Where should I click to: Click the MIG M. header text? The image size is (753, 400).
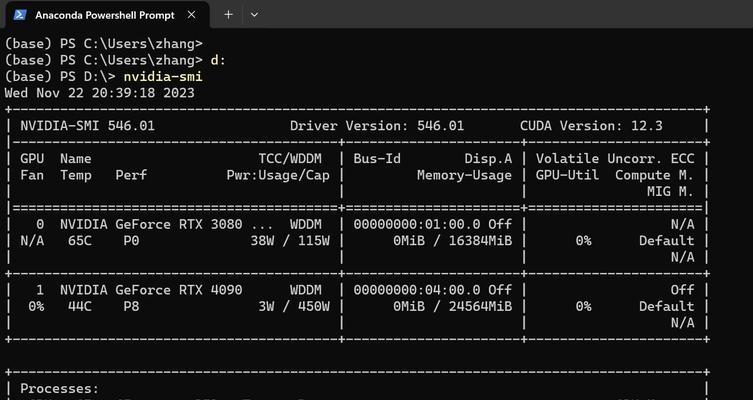pyautogui.click(x=670, y=192)
